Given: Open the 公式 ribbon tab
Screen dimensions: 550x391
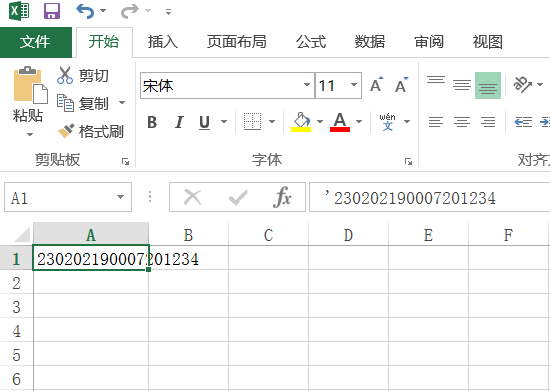Looking at the screenshot, I should [x=311, y=42].
